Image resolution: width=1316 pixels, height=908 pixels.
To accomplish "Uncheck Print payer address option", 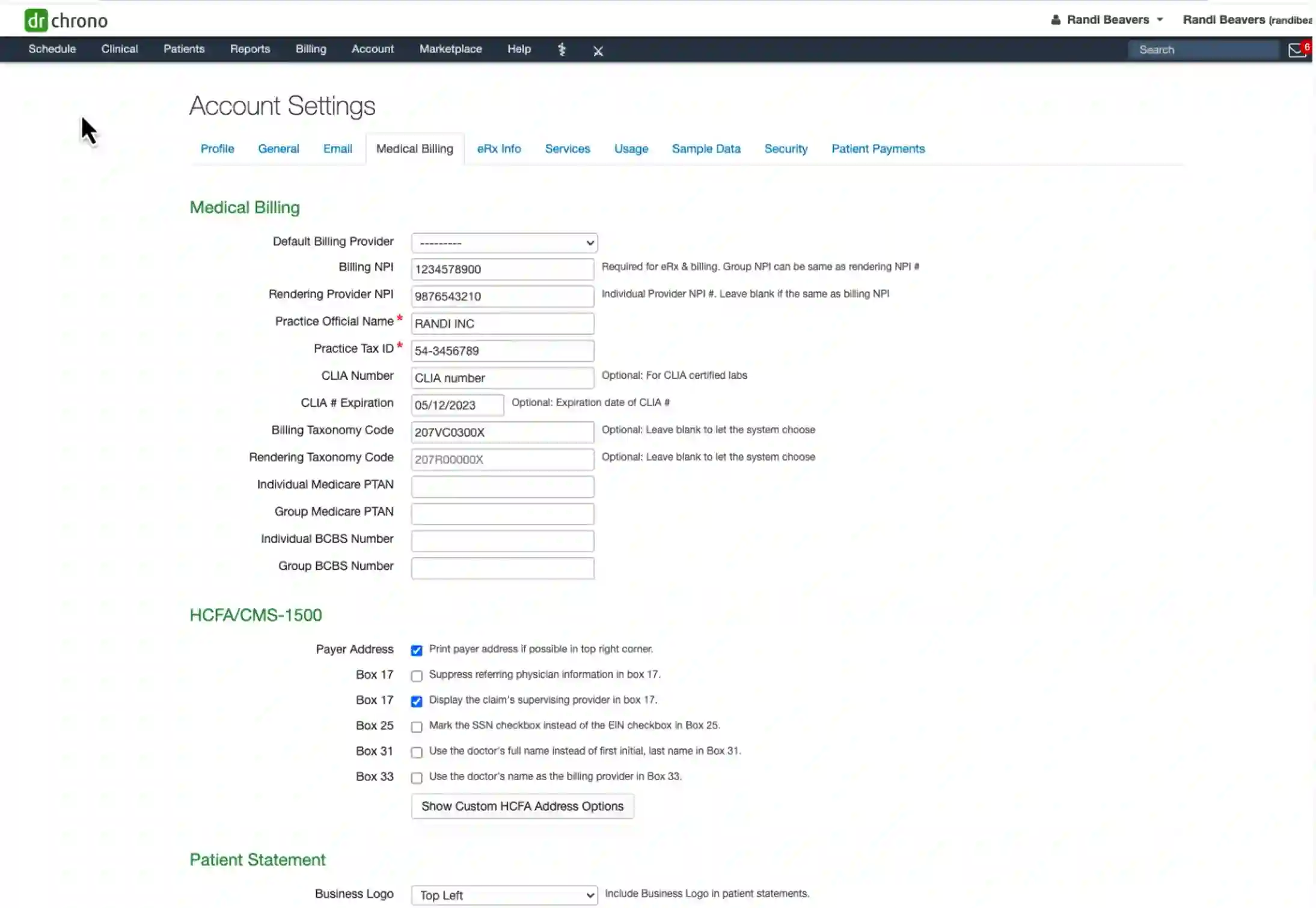I will (x=416, y=650).
